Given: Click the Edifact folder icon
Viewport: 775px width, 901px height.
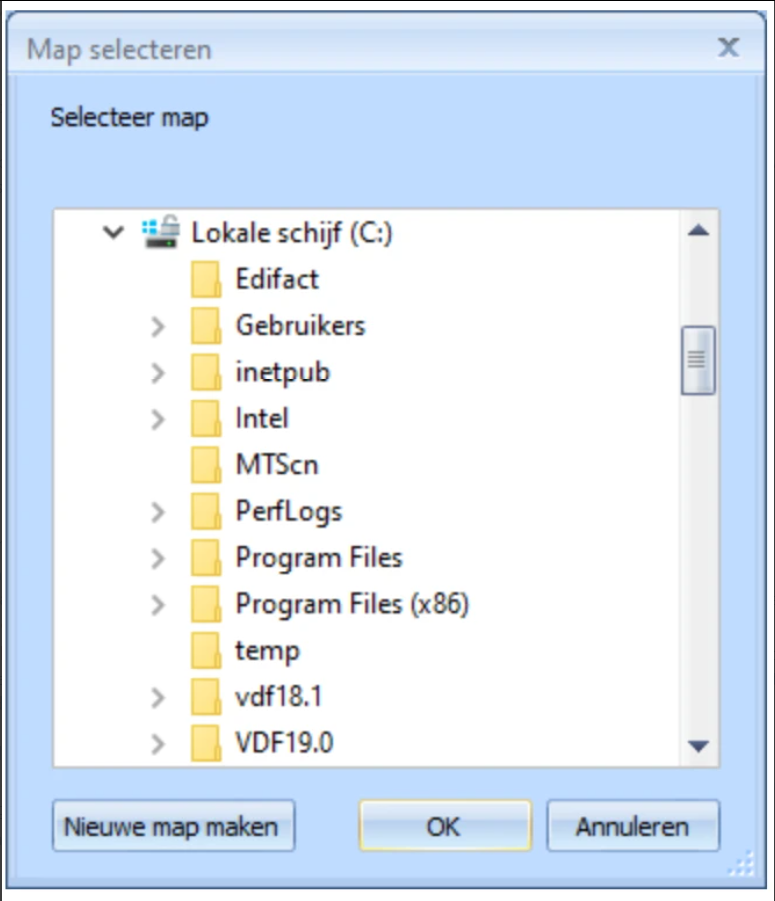Looking at the screenshot, I should tap(206, 279).
